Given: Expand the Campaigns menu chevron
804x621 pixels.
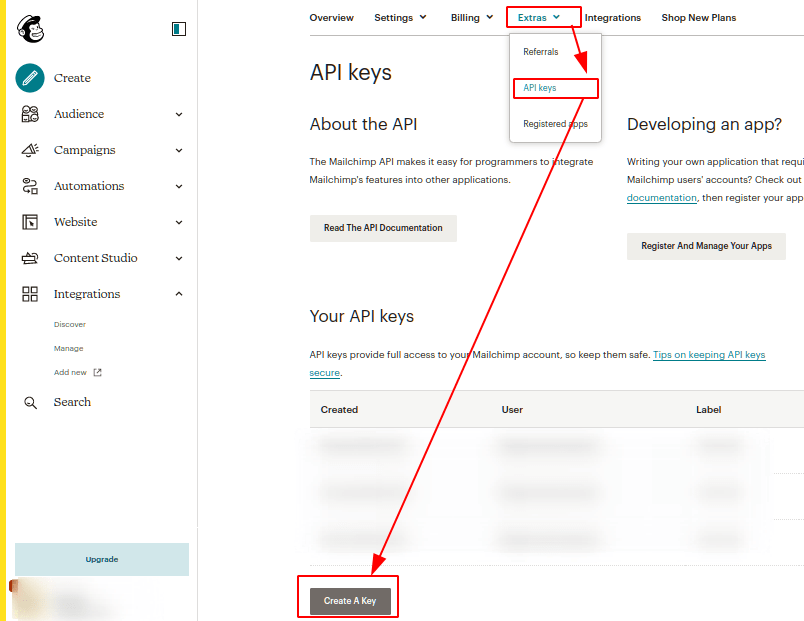Looking at the screenshot, I should pyautogui.click(x=179, y=150).
